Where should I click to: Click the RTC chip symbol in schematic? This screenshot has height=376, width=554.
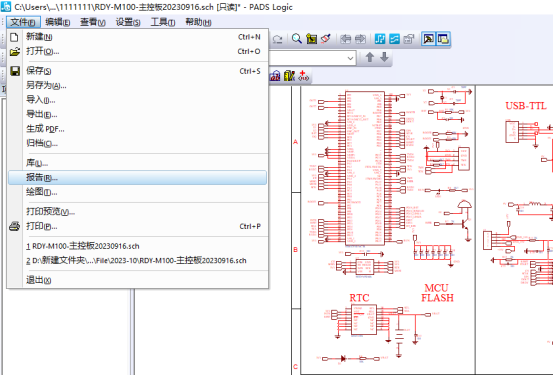364,319
